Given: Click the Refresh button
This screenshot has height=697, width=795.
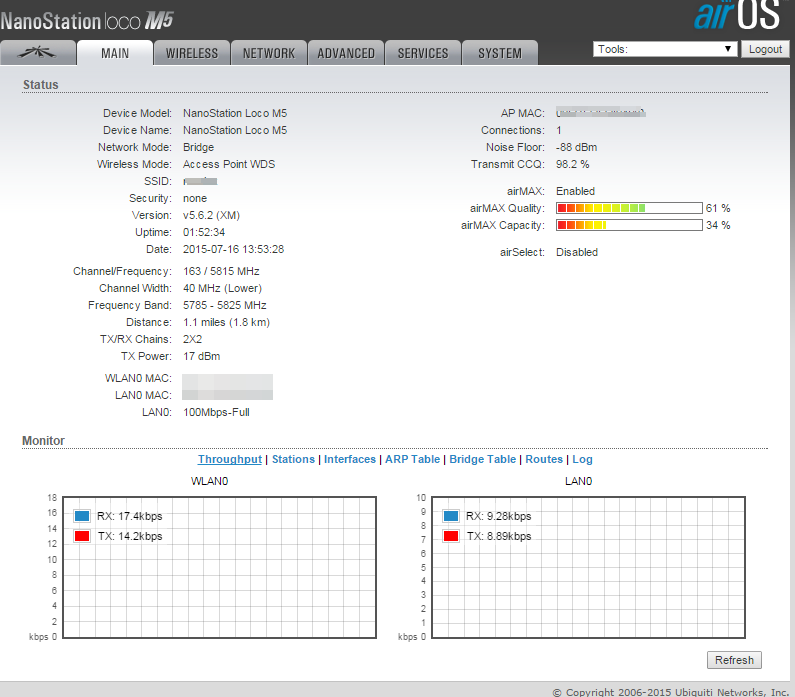Looking at the screenshot, I should point(734,660).
